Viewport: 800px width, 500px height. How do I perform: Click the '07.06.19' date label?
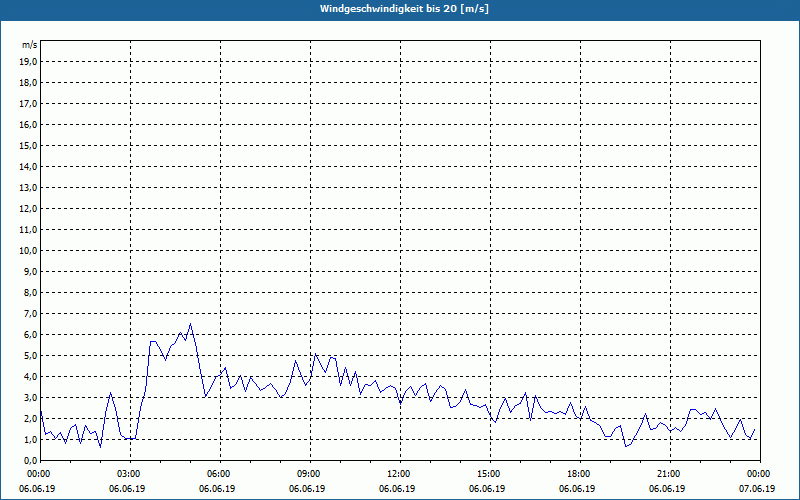click(757, 489)
